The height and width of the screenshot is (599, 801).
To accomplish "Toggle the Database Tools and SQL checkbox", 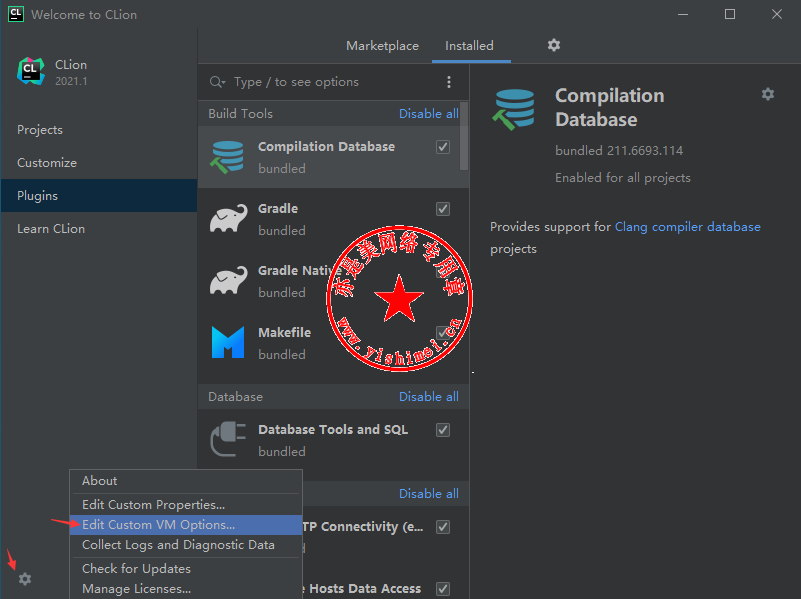I will (443, 430).
